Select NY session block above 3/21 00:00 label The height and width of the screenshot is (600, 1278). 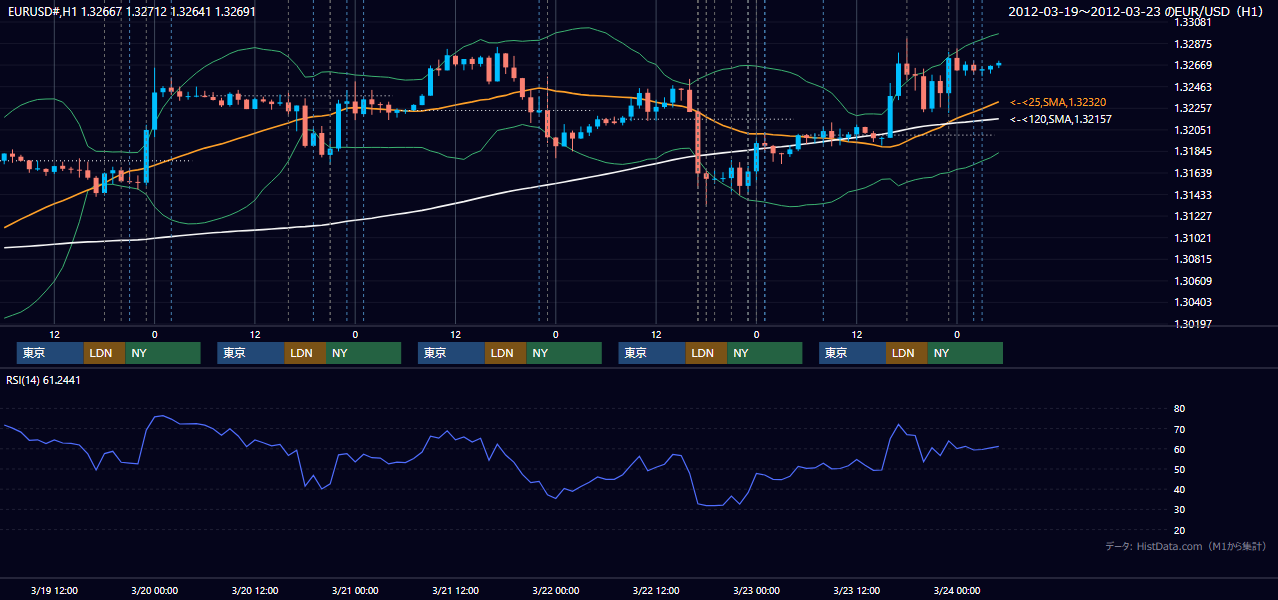364,353
